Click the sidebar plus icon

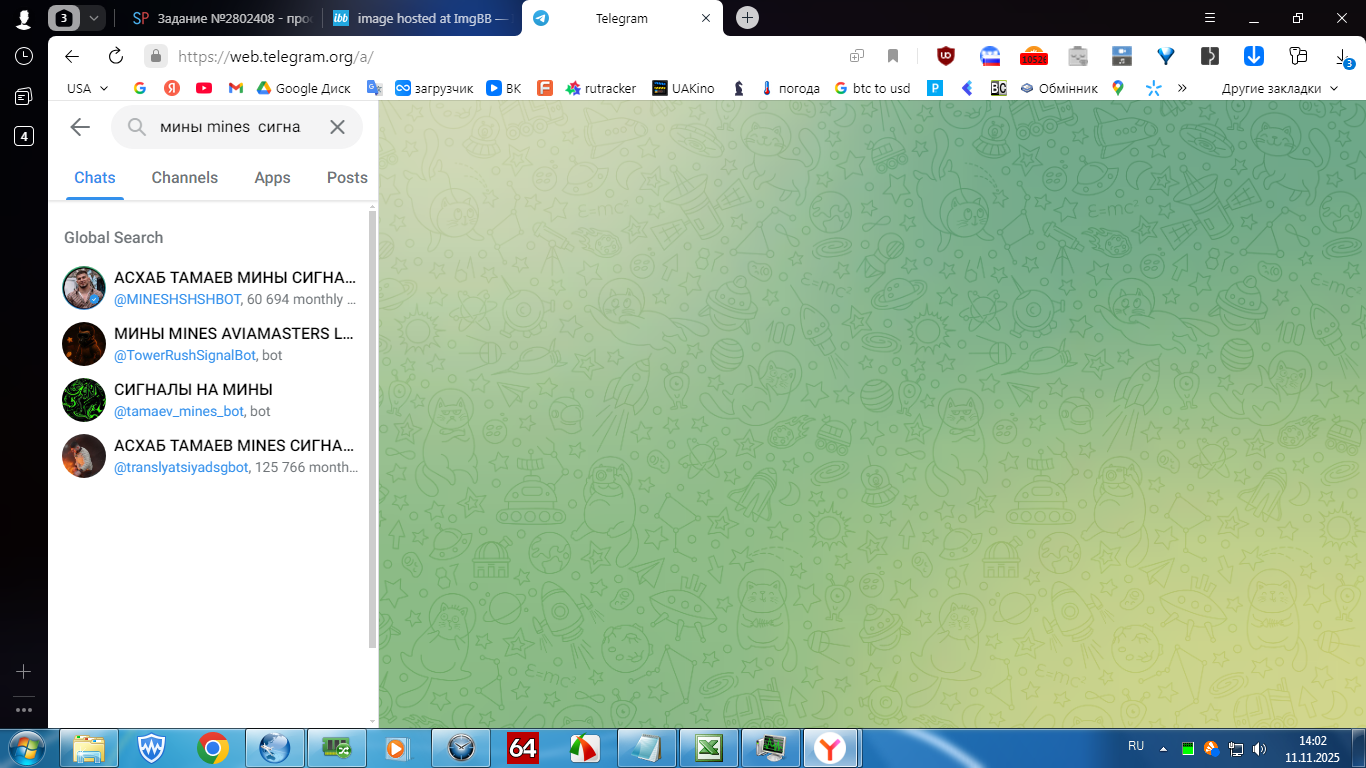(24, 672)
